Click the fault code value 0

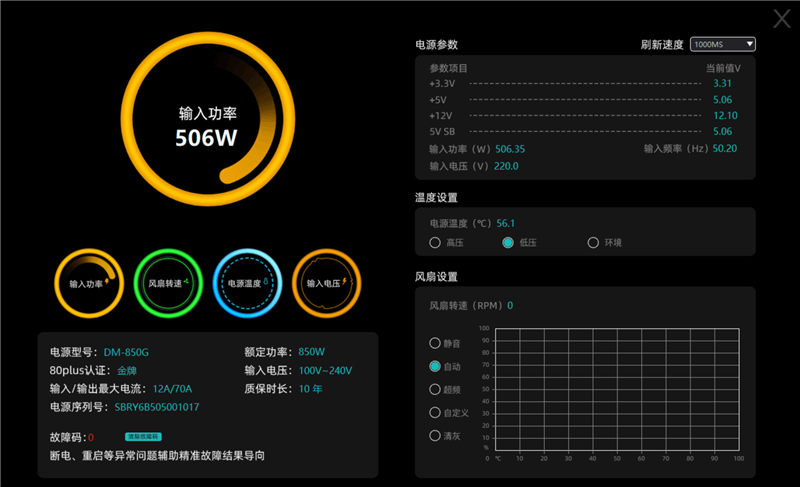coord(91,438)
